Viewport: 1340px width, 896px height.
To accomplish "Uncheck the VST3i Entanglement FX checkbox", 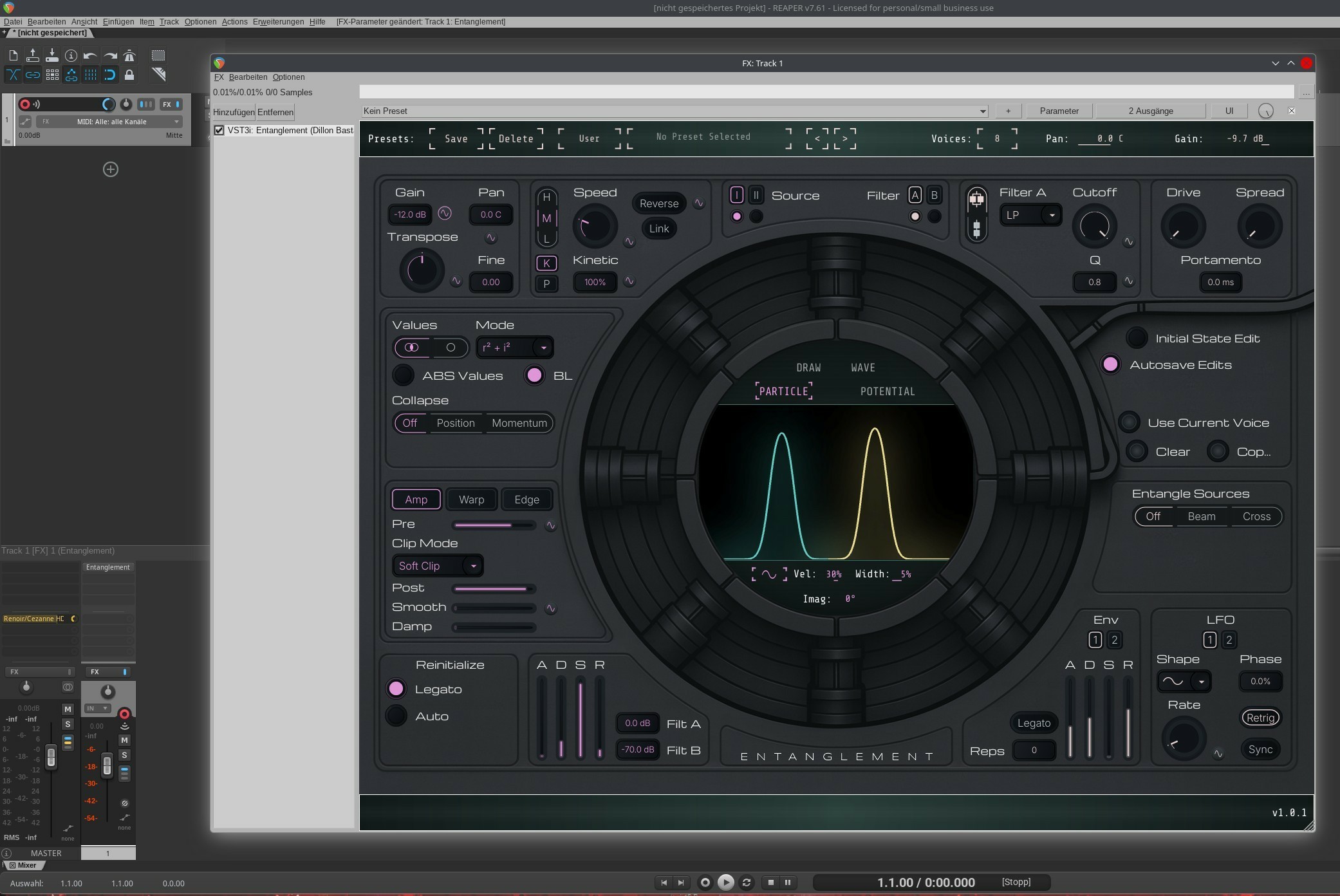I will click(219, 130).
